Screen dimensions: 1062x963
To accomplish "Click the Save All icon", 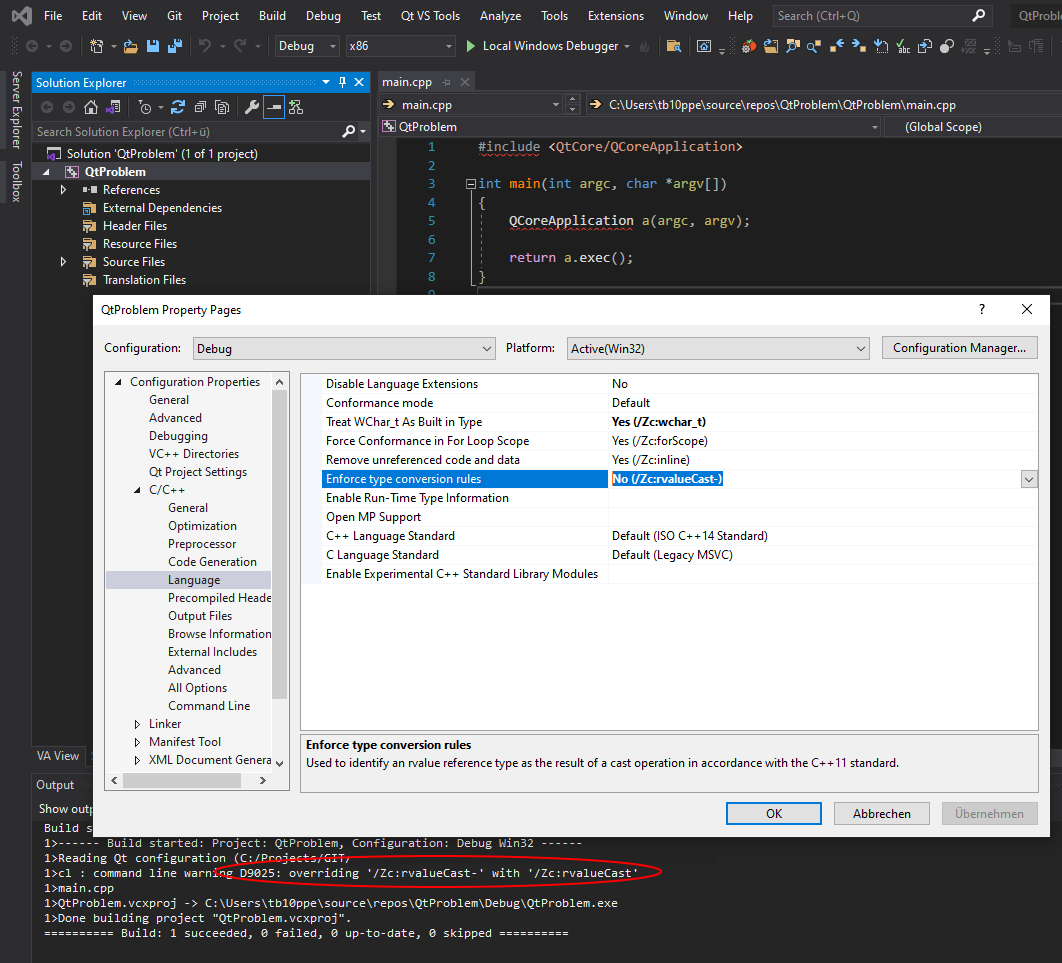I will click(x=175, y=46).
